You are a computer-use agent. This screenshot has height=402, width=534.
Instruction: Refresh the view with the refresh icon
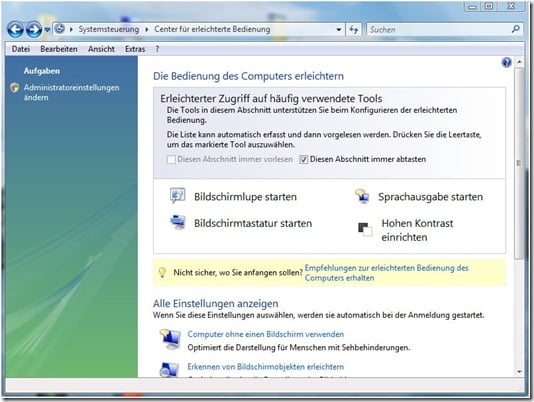354,30
